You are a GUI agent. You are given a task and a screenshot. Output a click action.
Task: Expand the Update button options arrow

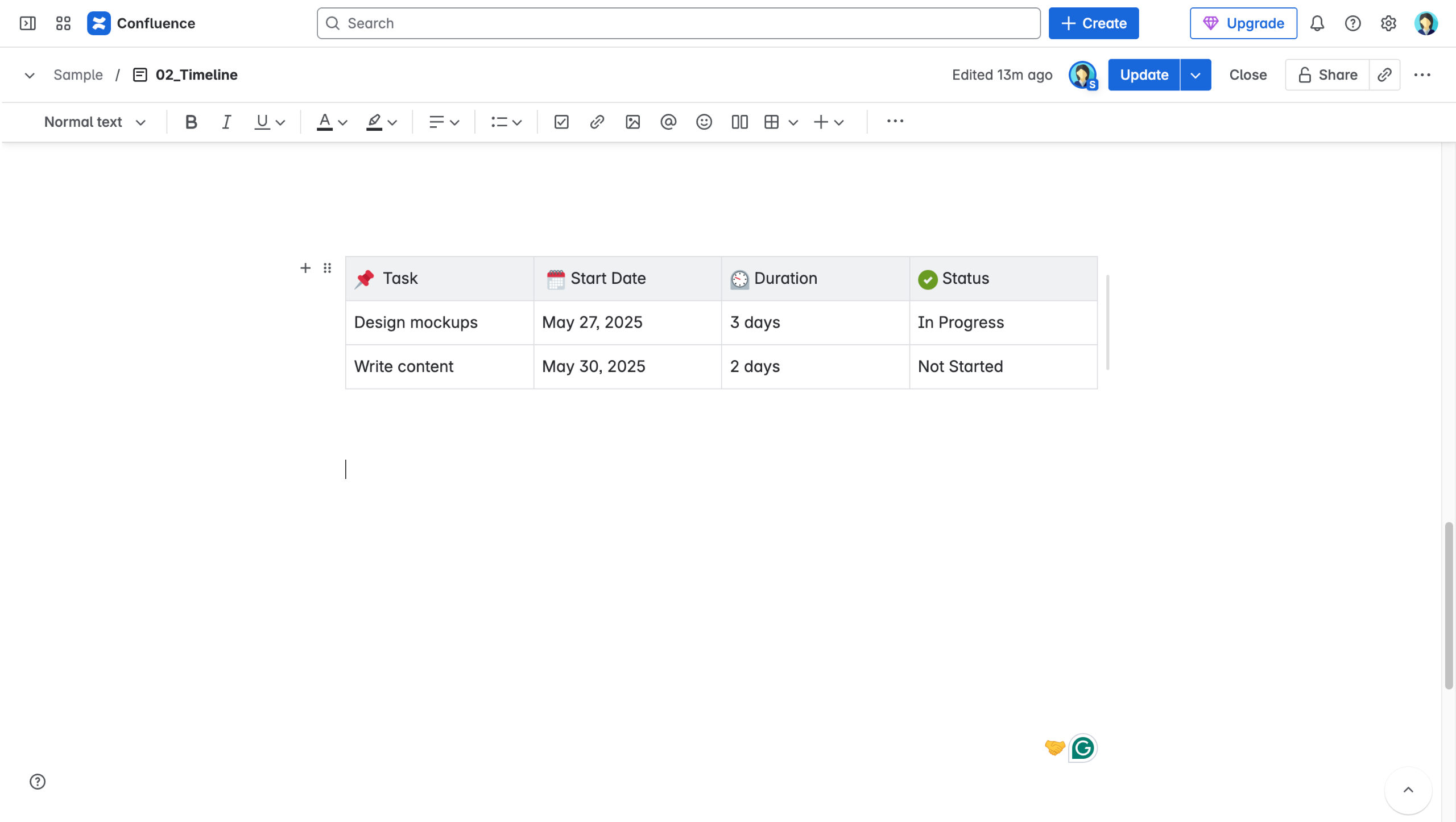[1196, 75]
